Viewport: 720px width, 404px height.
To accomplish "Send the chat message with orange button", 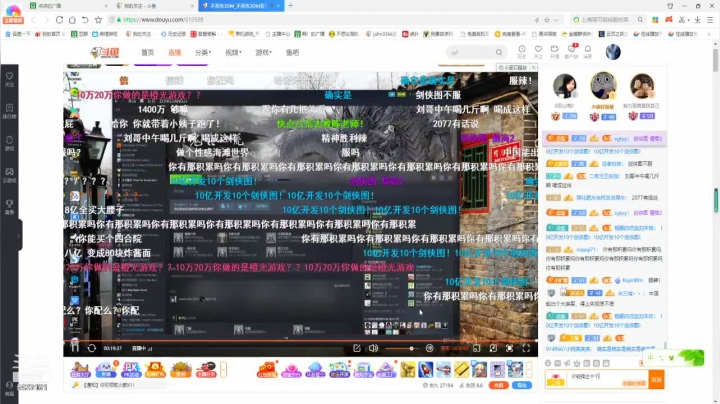I will pos(656,380).
